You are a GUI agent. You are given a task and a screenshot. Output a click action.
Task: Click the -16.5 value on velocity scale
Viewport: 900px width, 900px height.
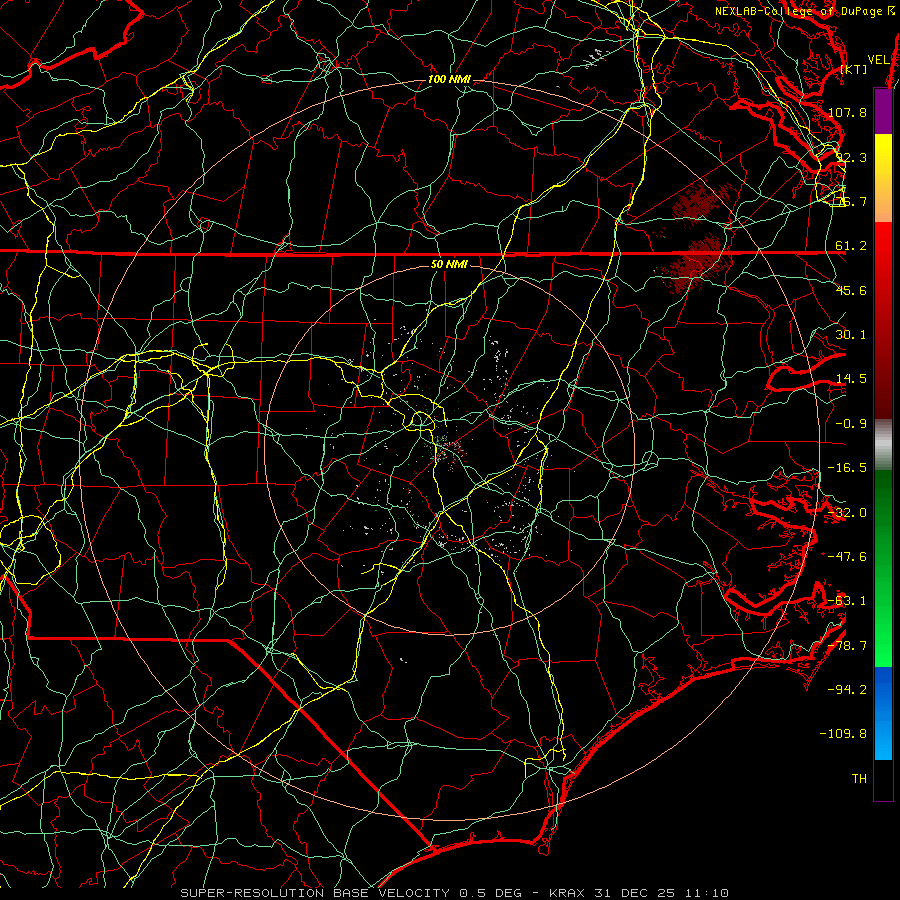click(847, 468)
